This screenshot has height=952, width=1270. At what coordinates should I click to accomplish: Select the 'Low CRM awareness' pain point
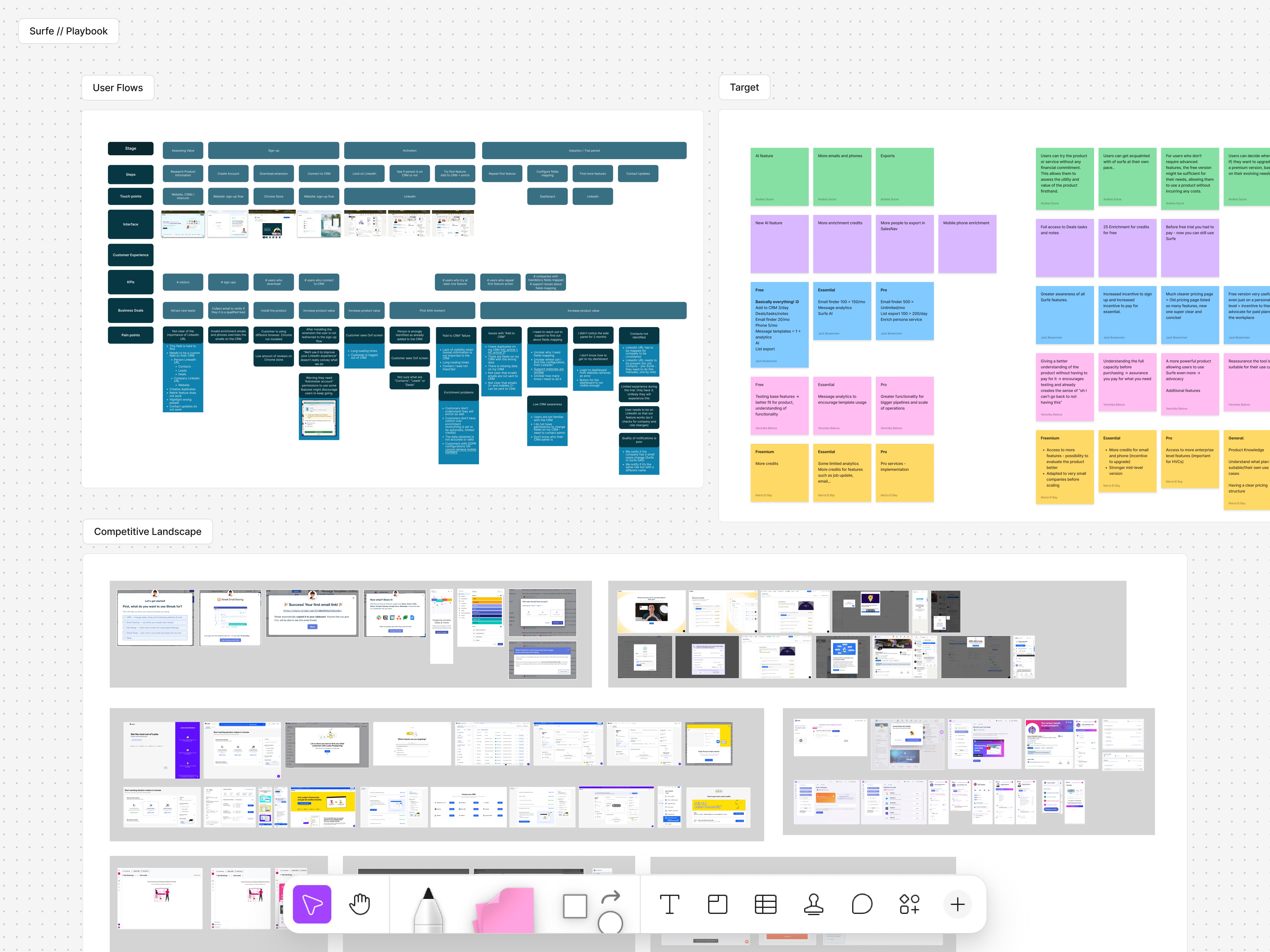[x=548, y=404]
